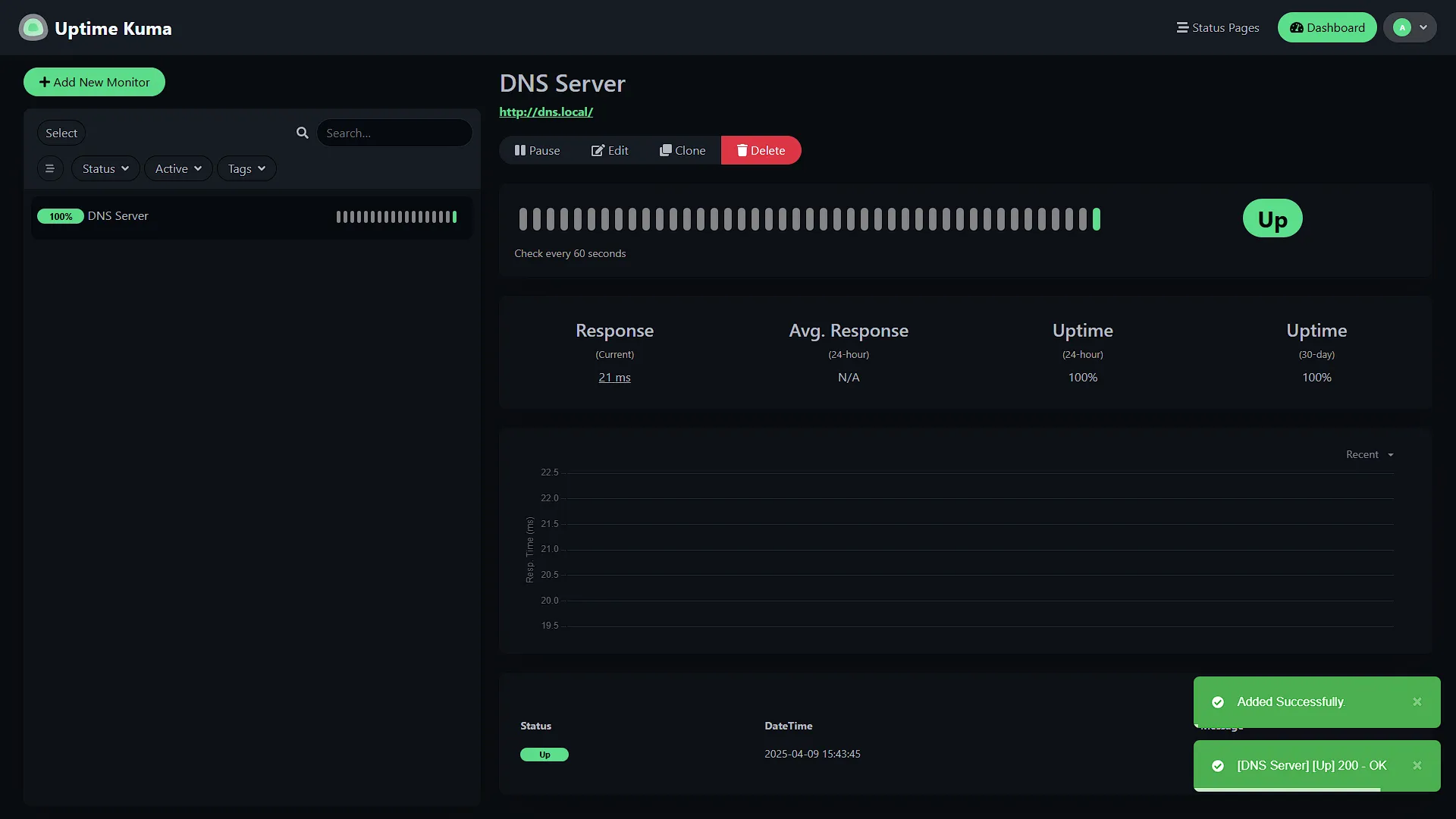Viewport: 1456px width, 819px height.
Task: Open Status Pages
Action: tap(1218, 28)
